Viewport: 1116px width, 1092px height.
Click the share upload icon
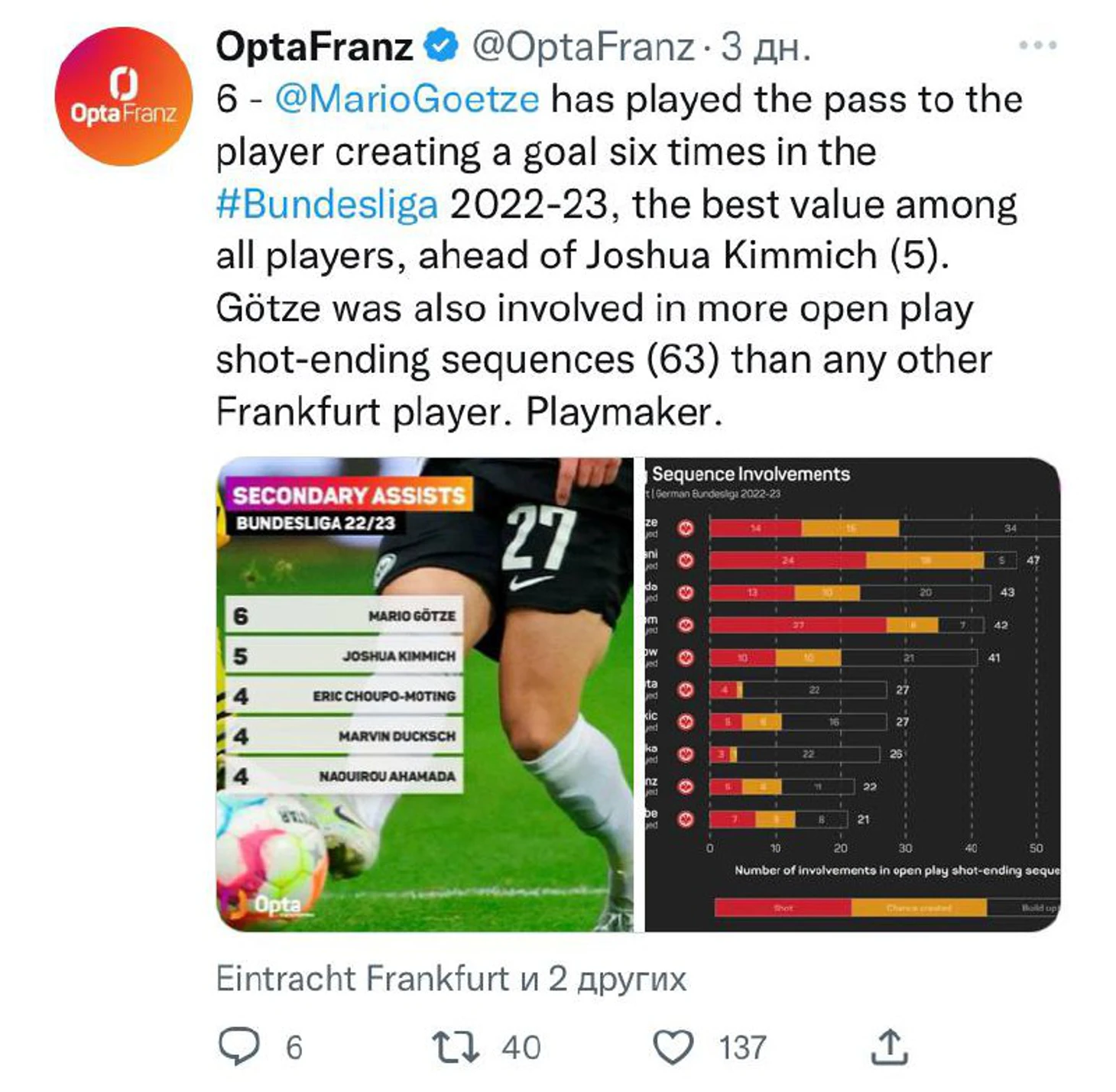[x=889, y=1046]
